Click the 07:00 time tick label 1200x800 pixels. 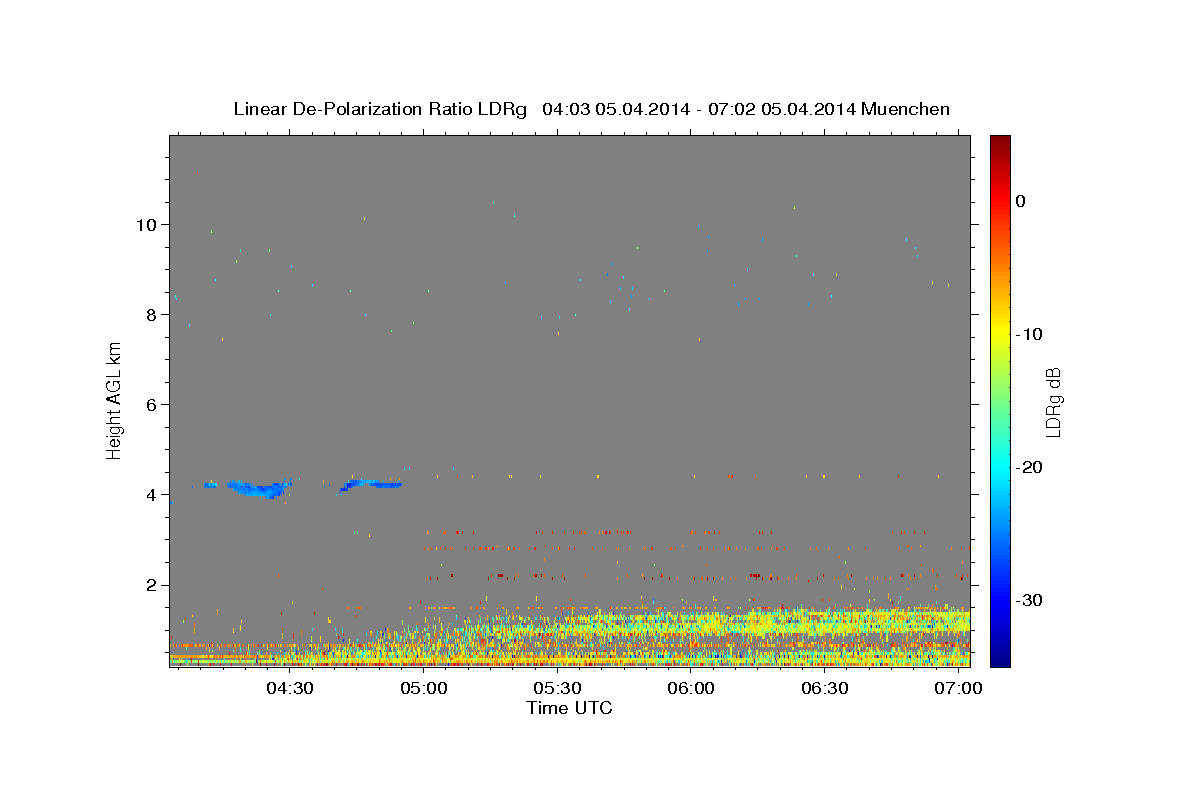click(x=959, y=688)
